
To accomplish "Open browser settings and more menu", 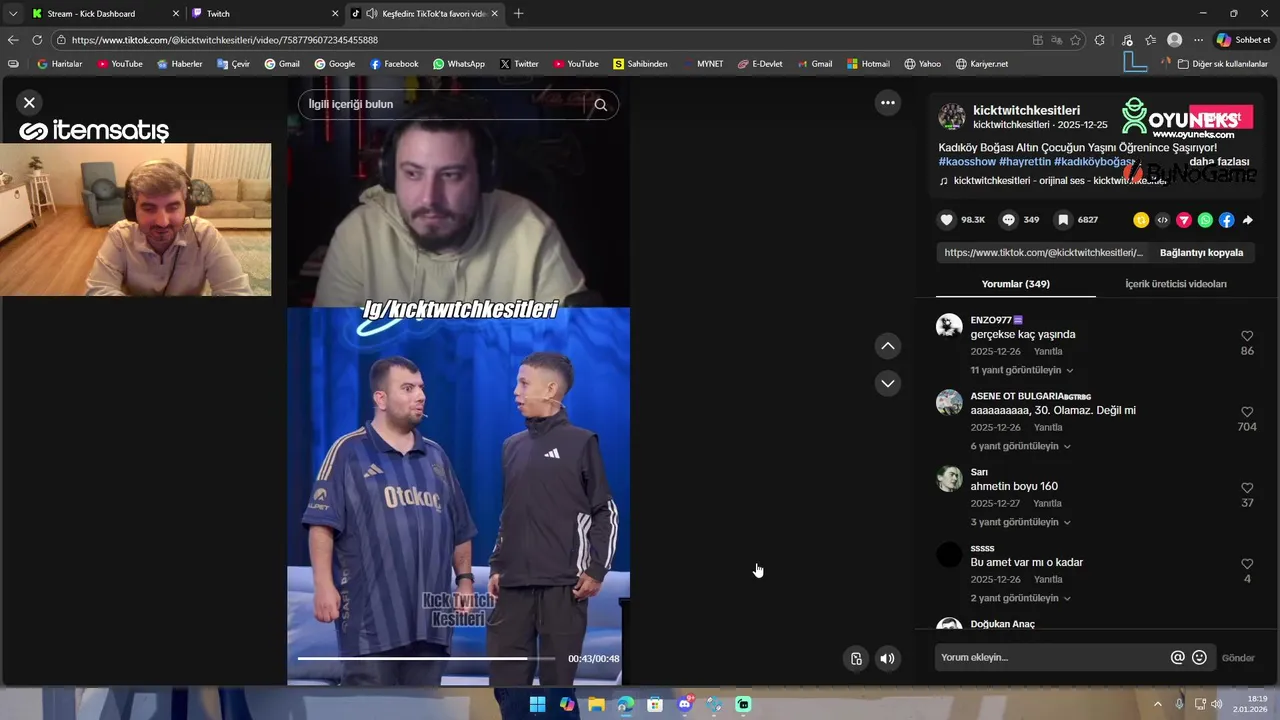I will tap(1198, 40).
